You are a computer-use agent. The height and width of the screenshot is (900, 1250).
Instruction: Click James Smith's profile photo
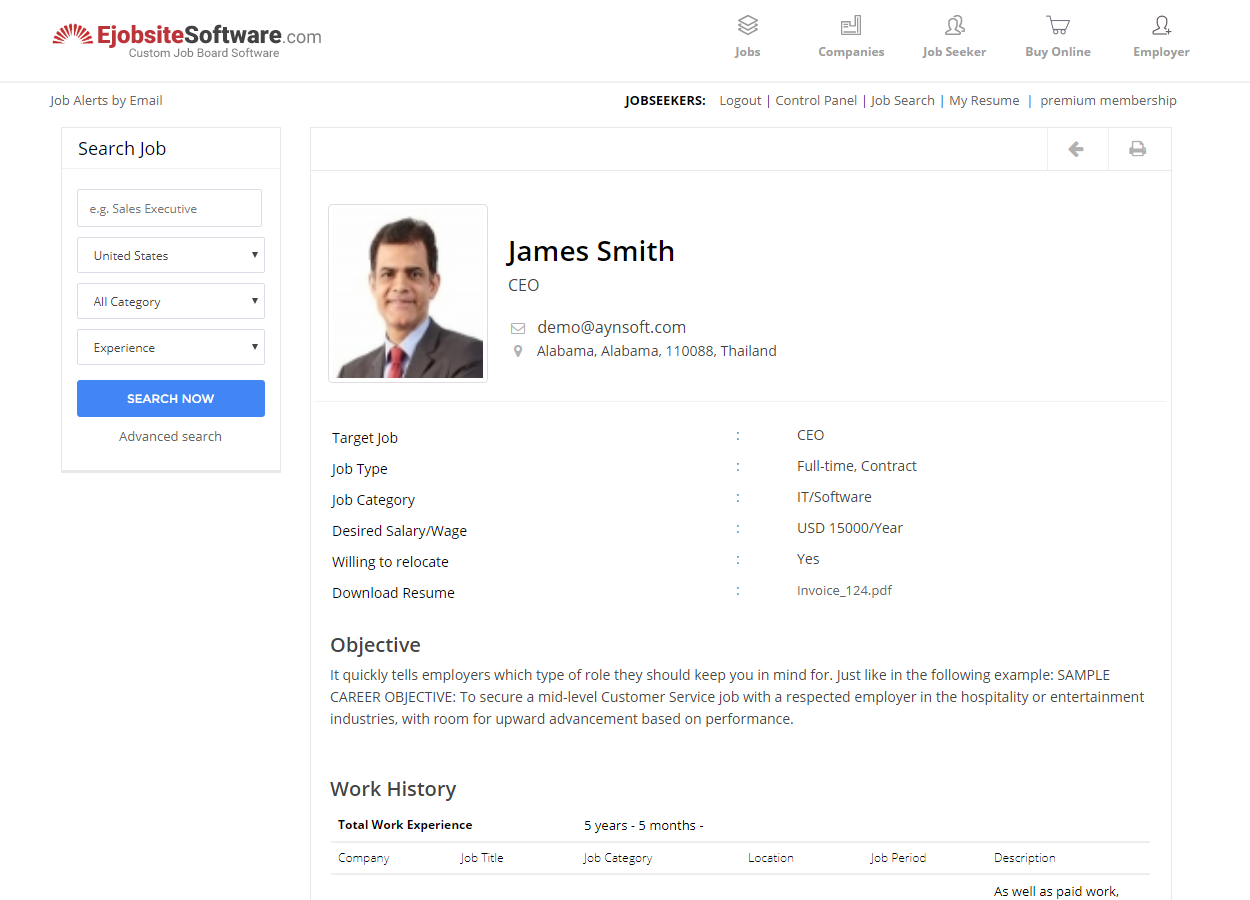click(407, 292)
